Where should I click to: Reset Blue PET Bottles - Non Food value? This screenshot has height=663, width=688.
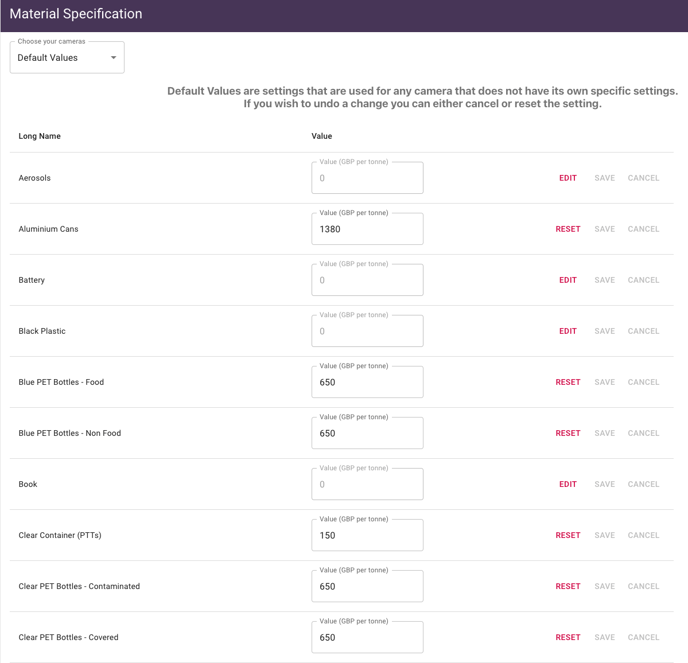point(567,433)
